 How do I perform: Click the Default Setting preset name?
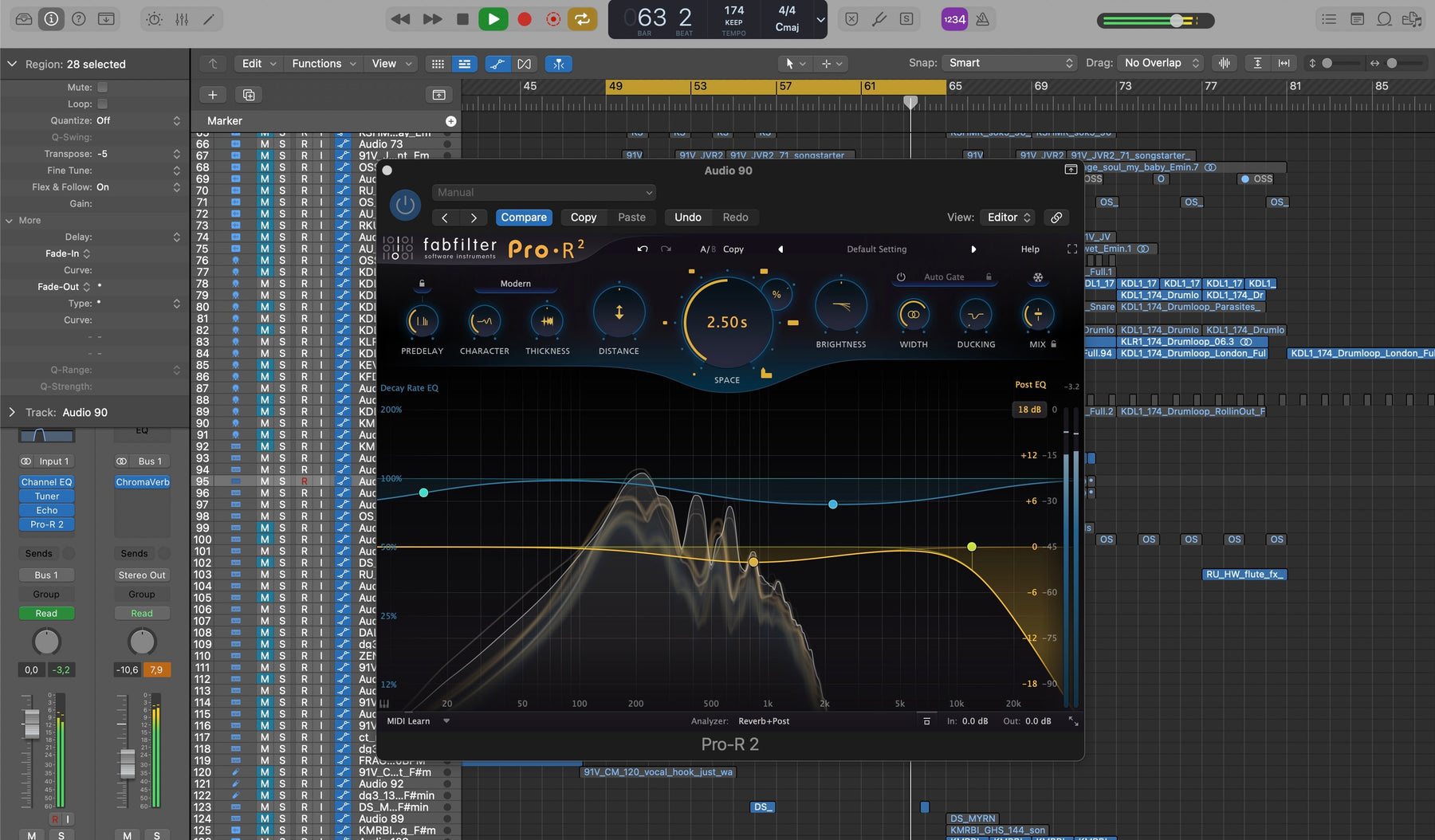876,249
